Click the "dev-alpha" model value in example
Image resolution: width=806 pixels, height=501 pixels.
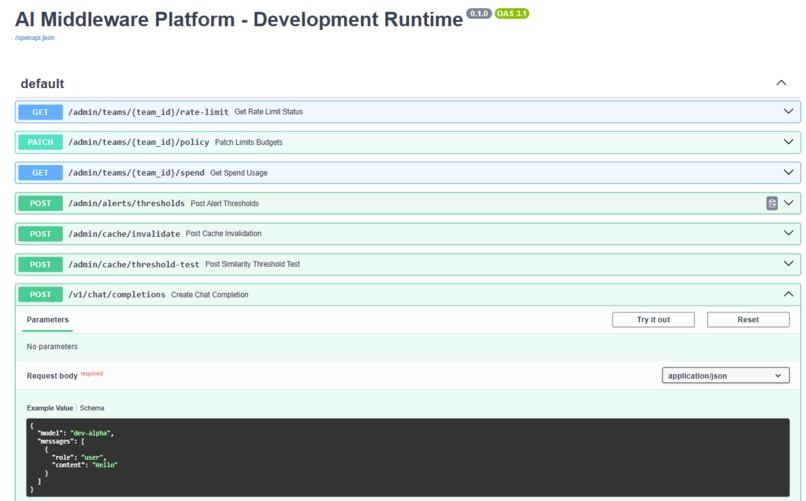[90, 433]
